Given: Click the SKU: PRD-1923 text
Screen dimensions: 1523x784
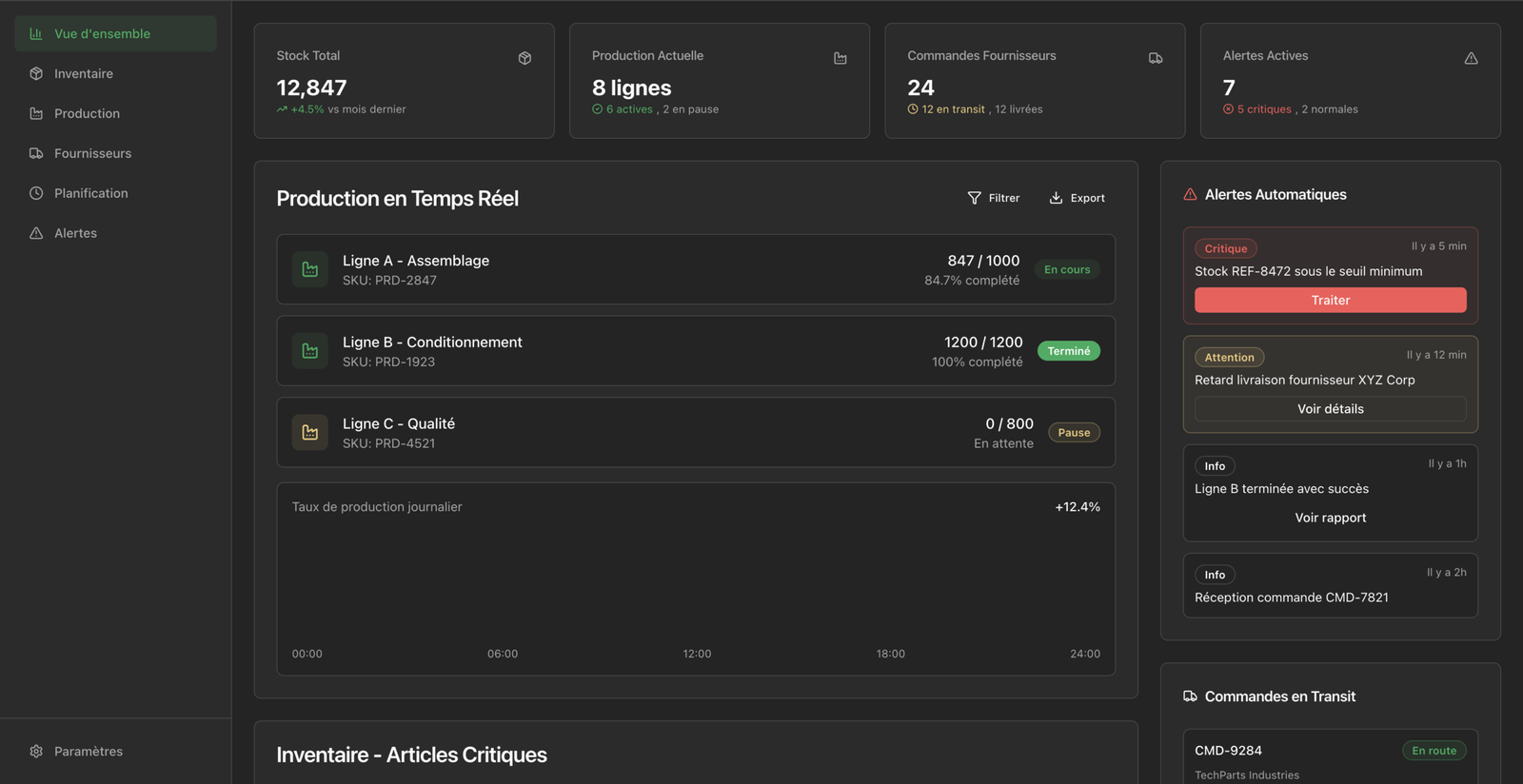Looking at the screenshot, I should tap(388, 362).
